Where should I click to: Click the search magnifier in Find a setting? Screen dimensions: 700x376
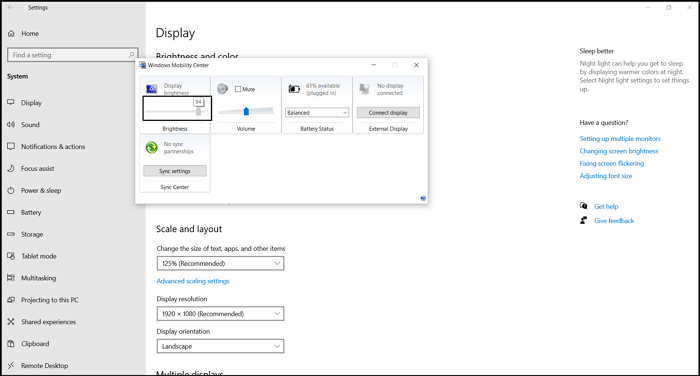coord(132,55)
